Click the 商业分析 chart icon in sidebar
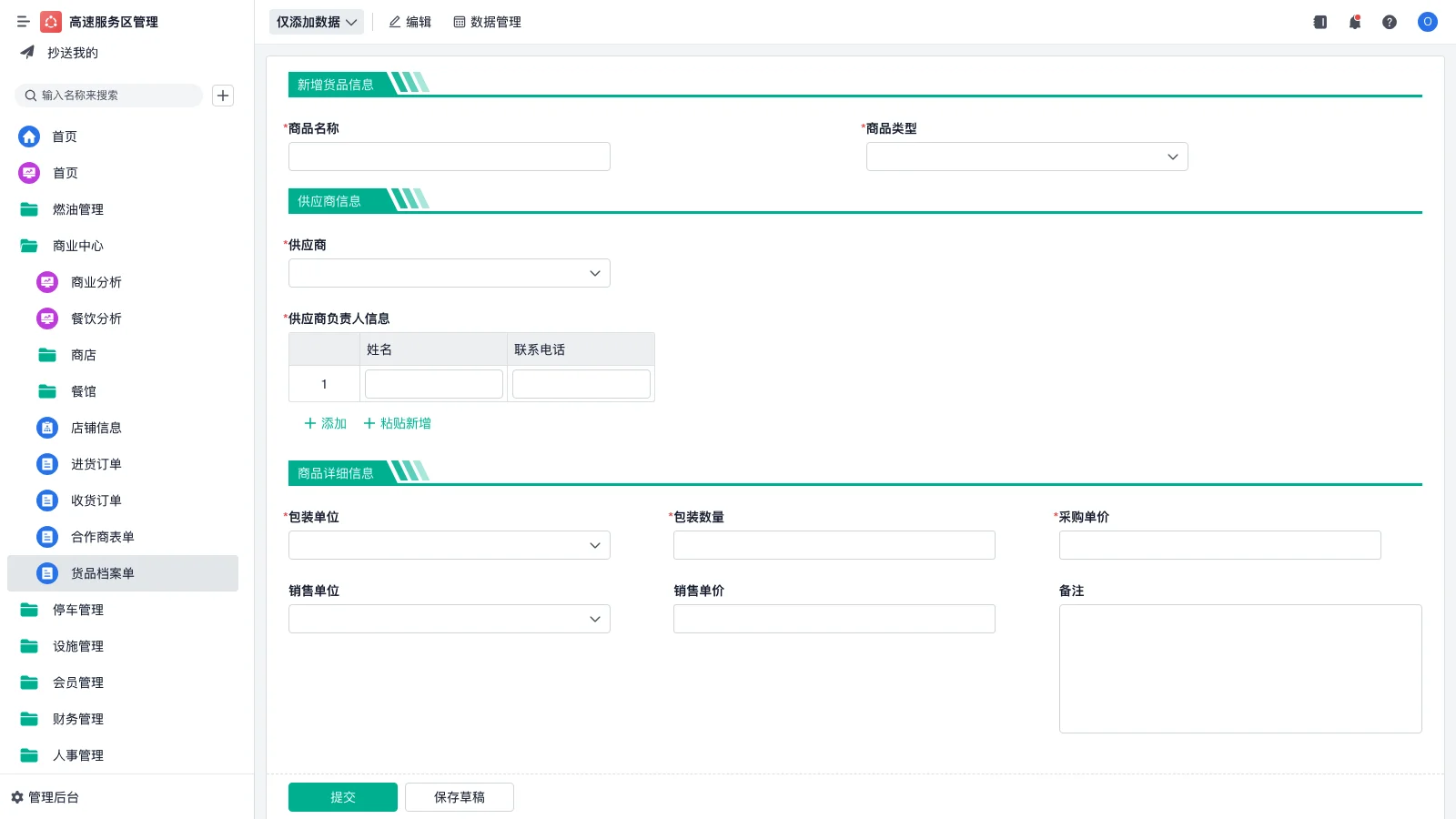Viewport: 1456px width, 819px height. click(46, 282)
